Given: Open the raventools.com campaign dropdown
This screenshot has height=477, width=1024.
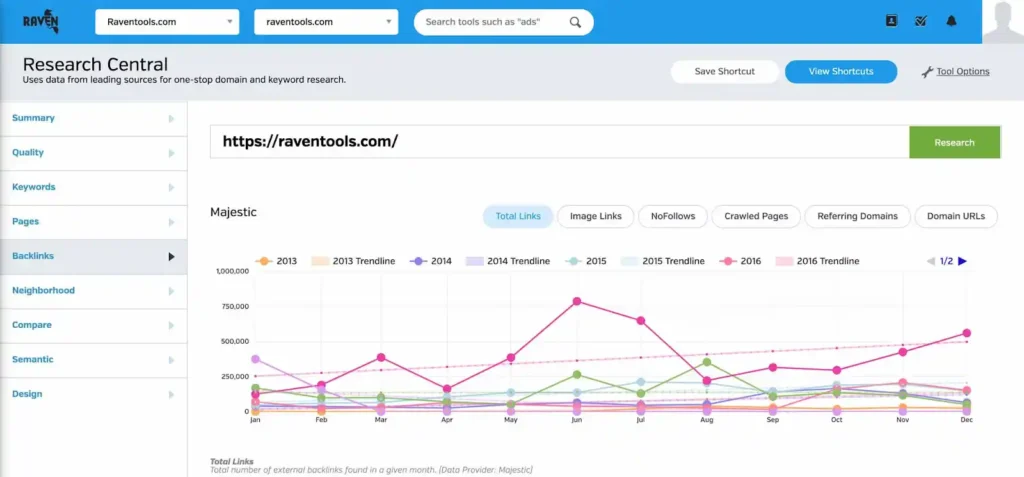Looking at the screenshot, I should 326,22.
